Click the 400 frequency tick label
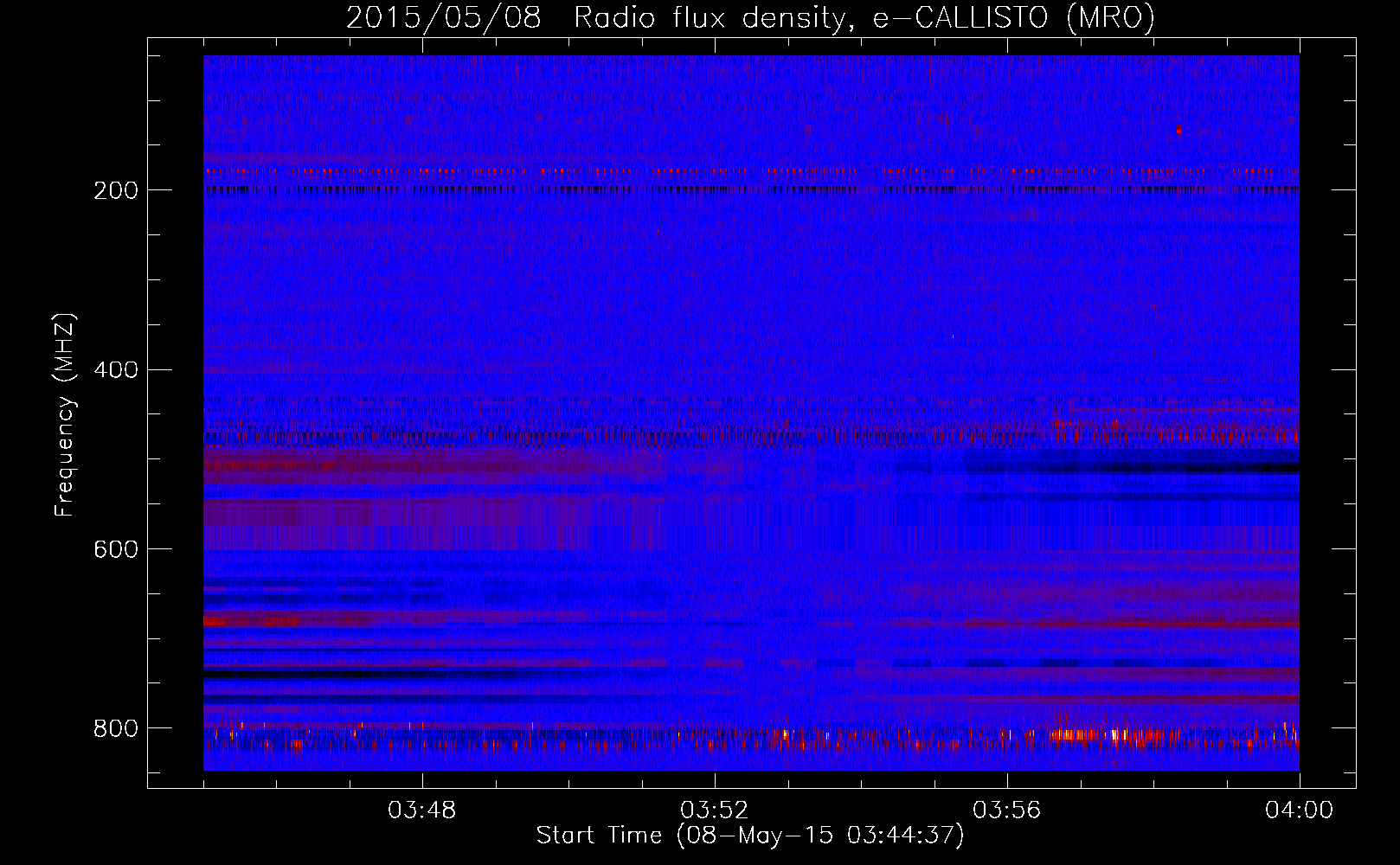The width and height of the screenshot is (1400, 865). pos(116,370)
